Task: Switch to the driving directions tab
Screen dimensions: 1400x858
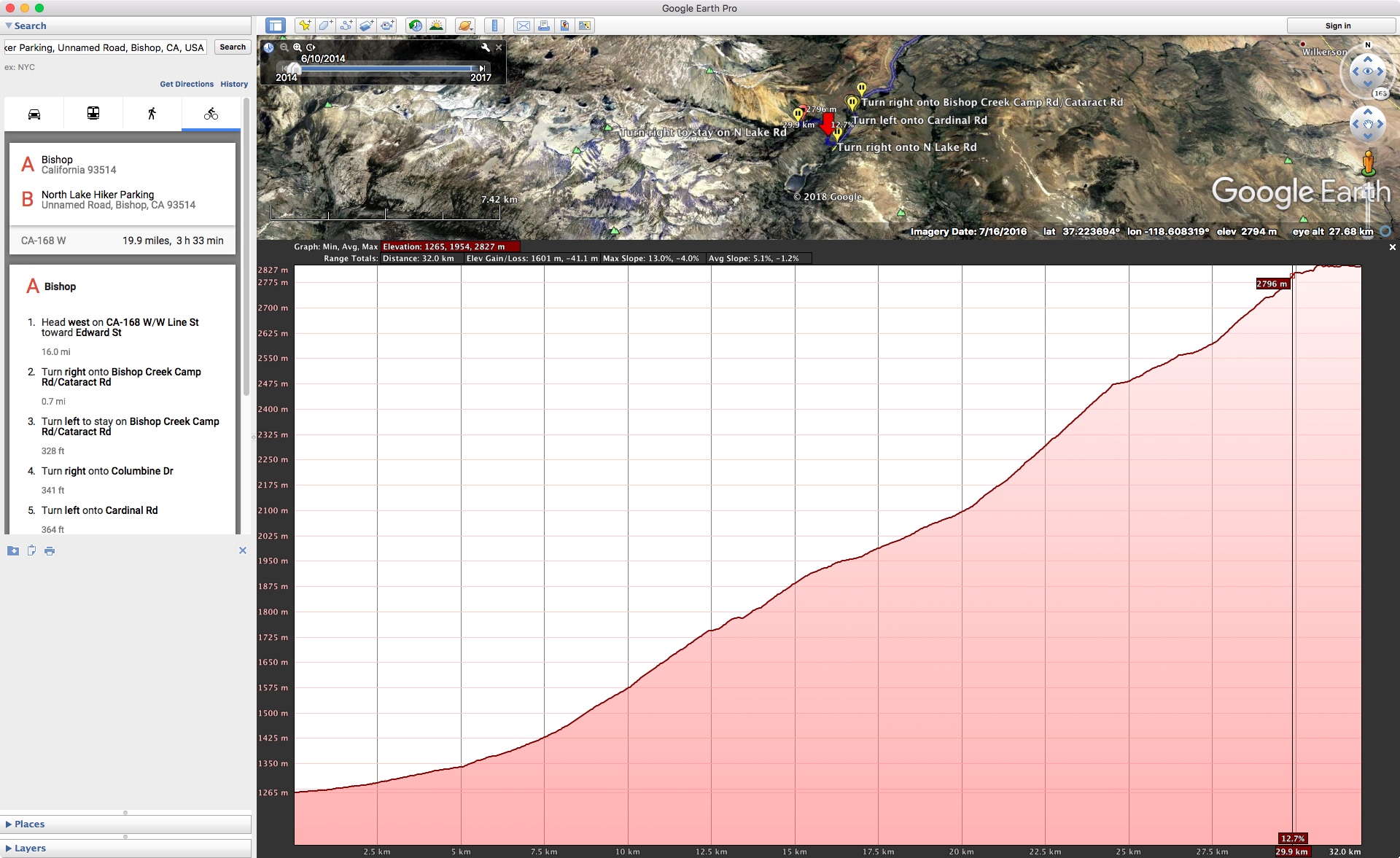Action: click(x=34, y=114)
